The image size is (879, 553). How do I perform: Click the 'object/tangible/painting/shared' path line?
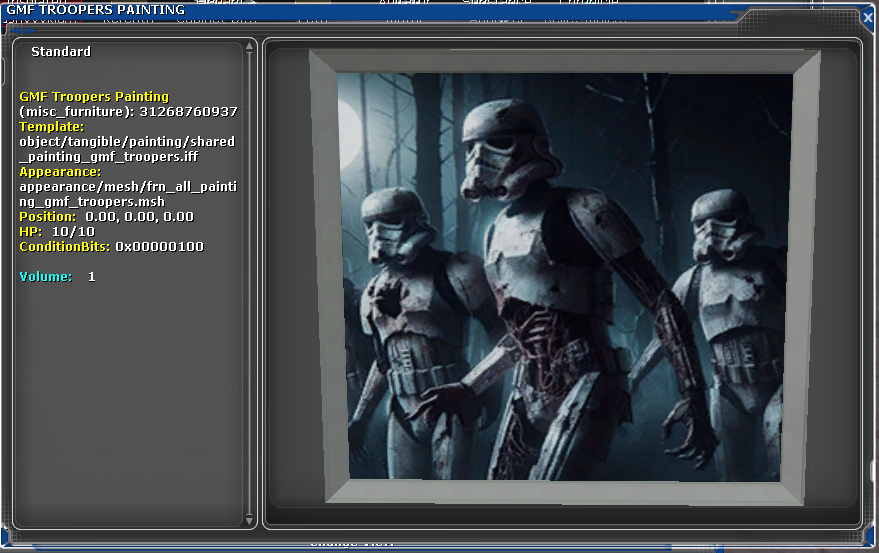tap(127, 141)
